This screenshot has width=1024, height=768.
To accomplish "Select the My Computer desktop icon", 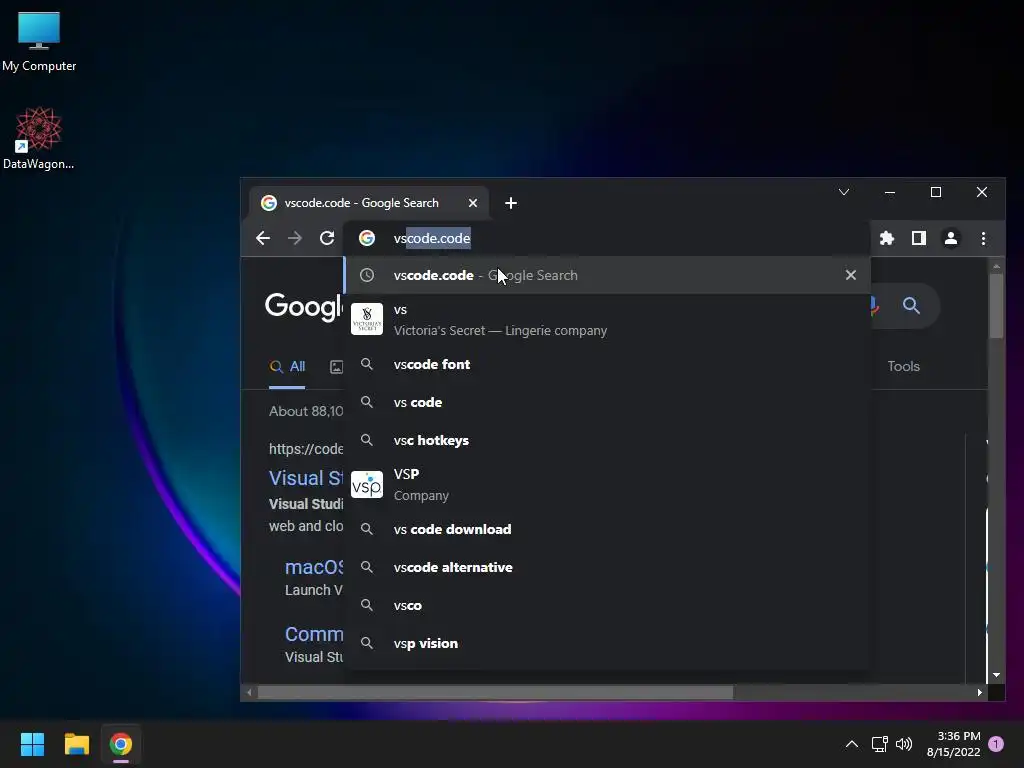I will [x=39, y=42].
